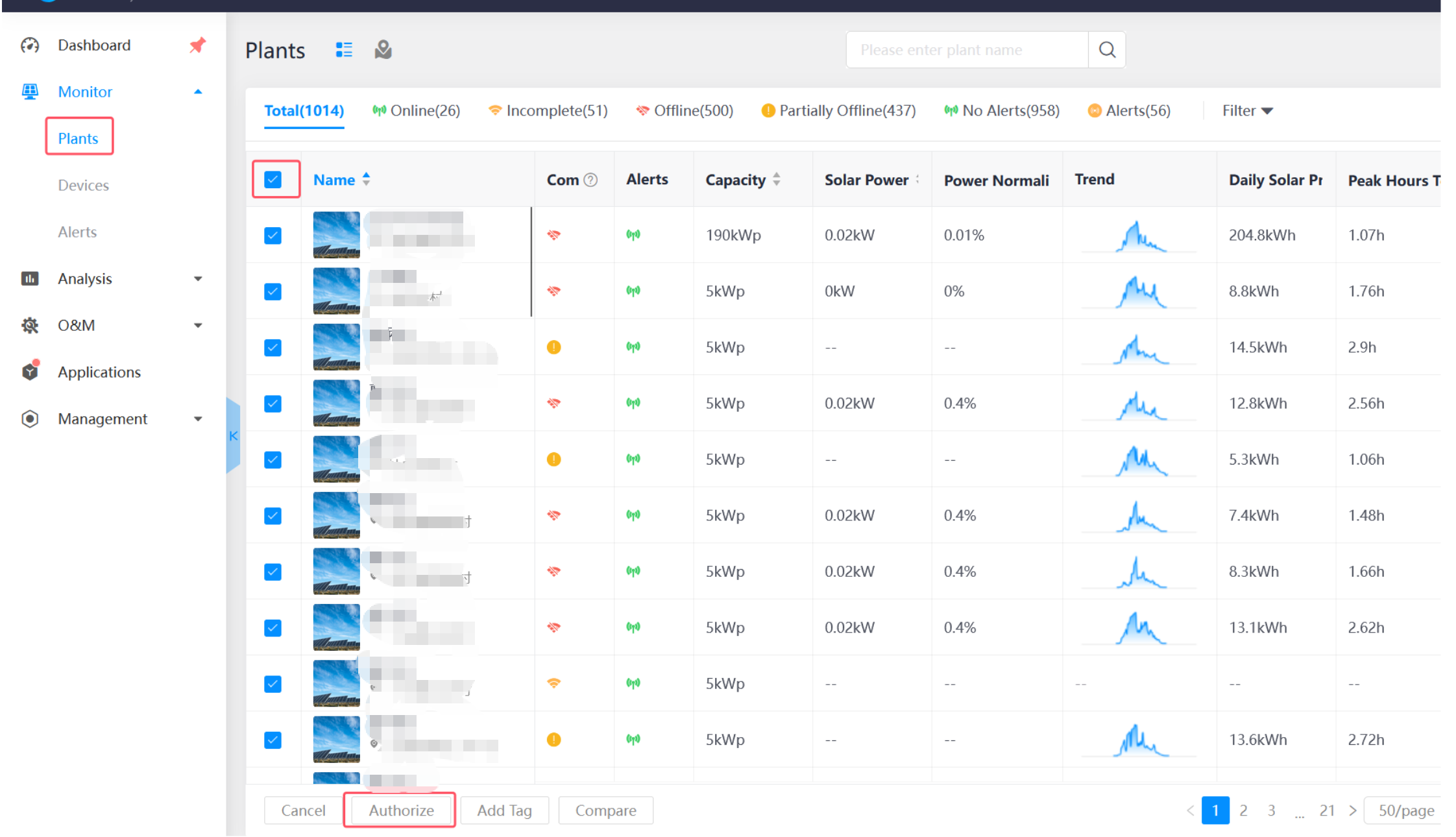The width and height of the screenshot is (1456, 837).
Task: Go to the next page arrow
Action: point(1353,810)
